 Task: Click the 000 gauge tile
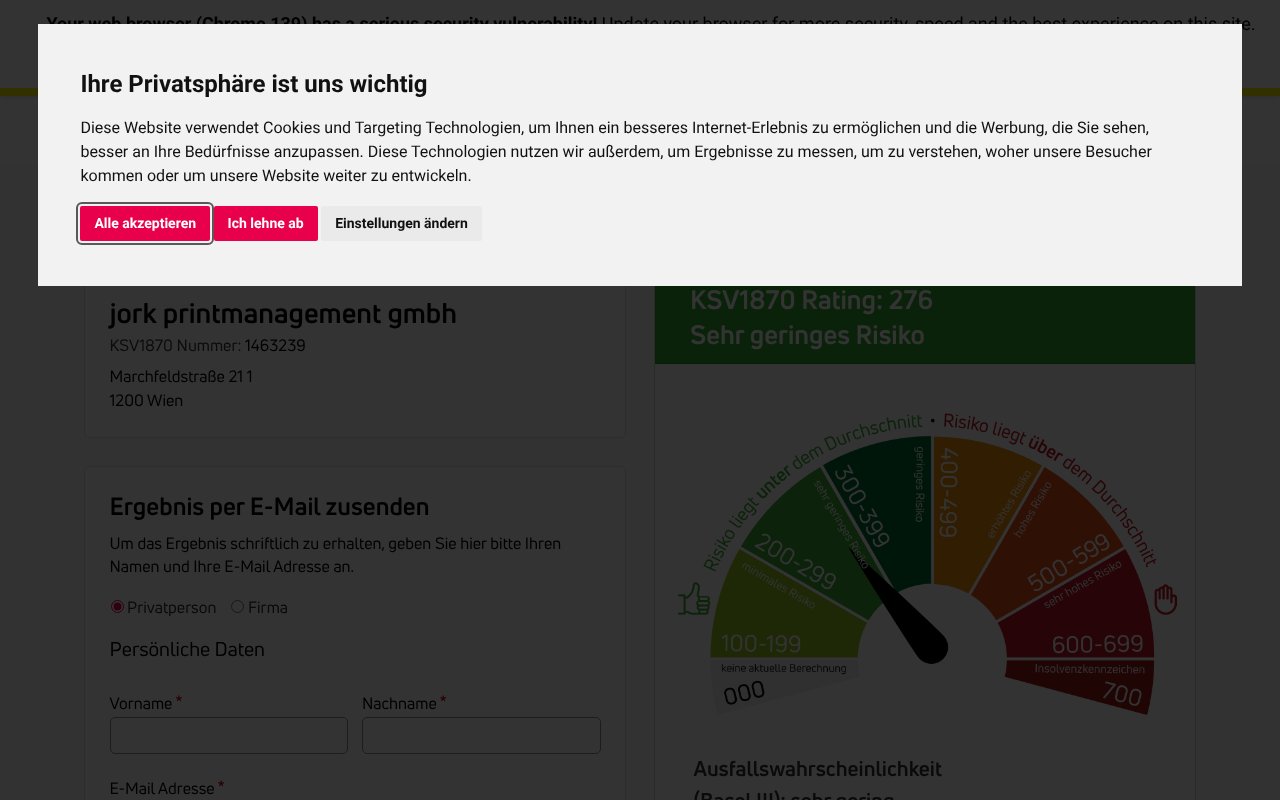click(744, 689)
